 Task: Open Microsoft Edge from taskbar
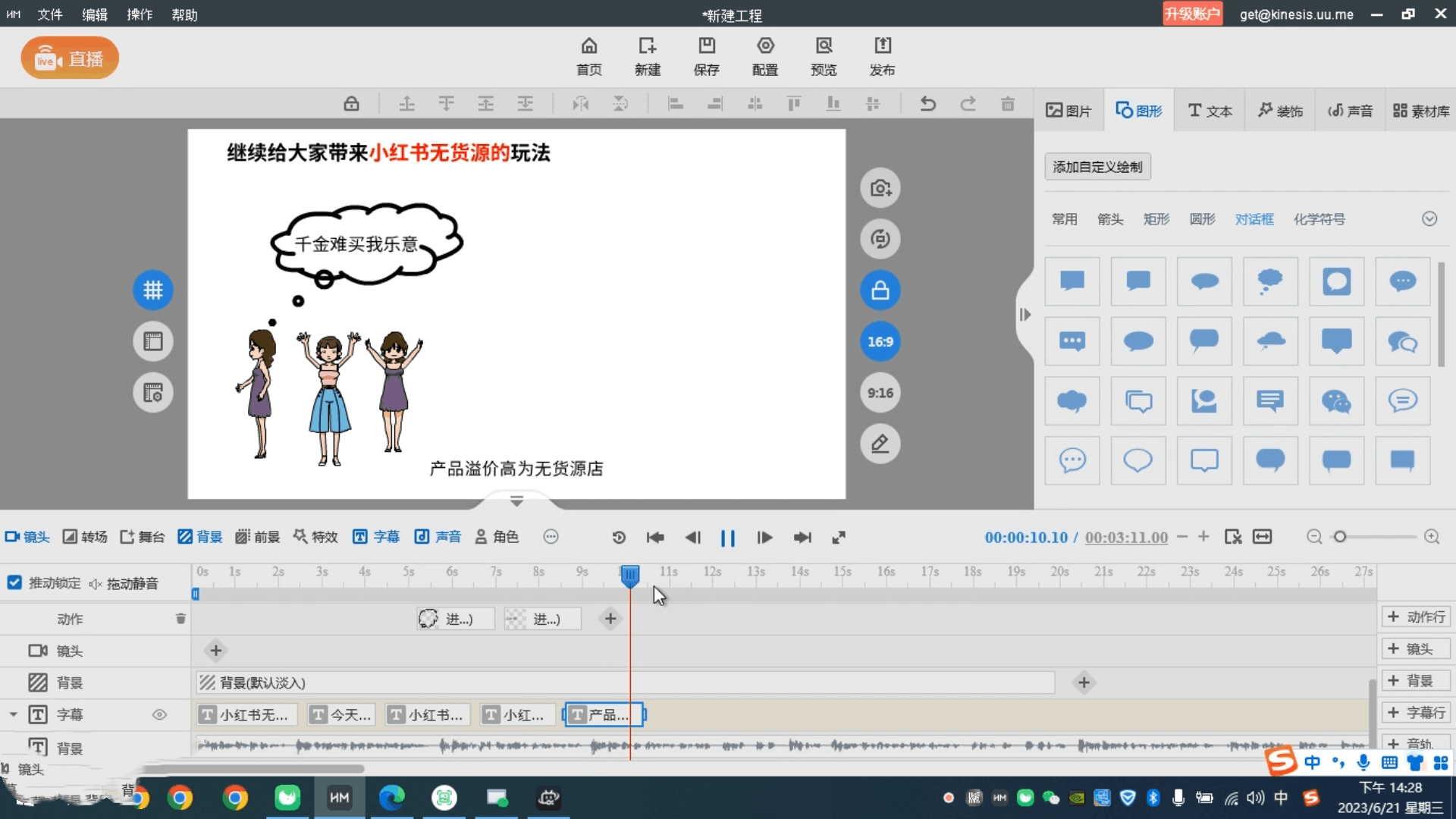pyautogui.click(x=391, y=797)
